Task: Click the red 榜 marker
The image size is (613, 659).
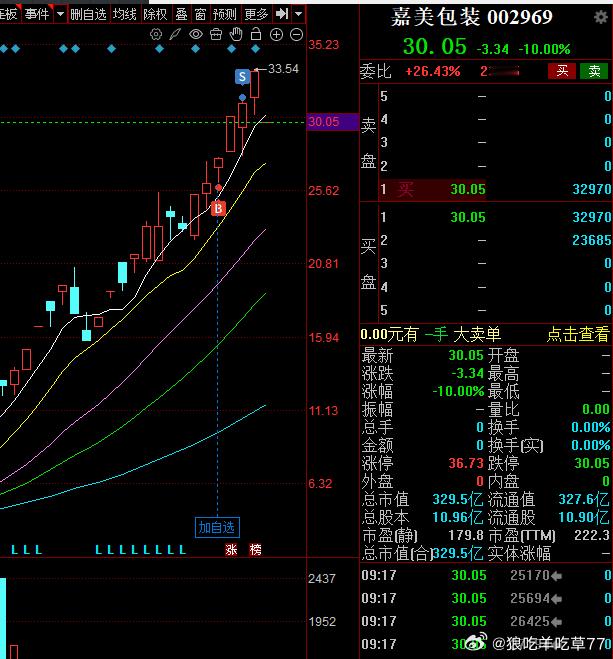Action: 255,549
